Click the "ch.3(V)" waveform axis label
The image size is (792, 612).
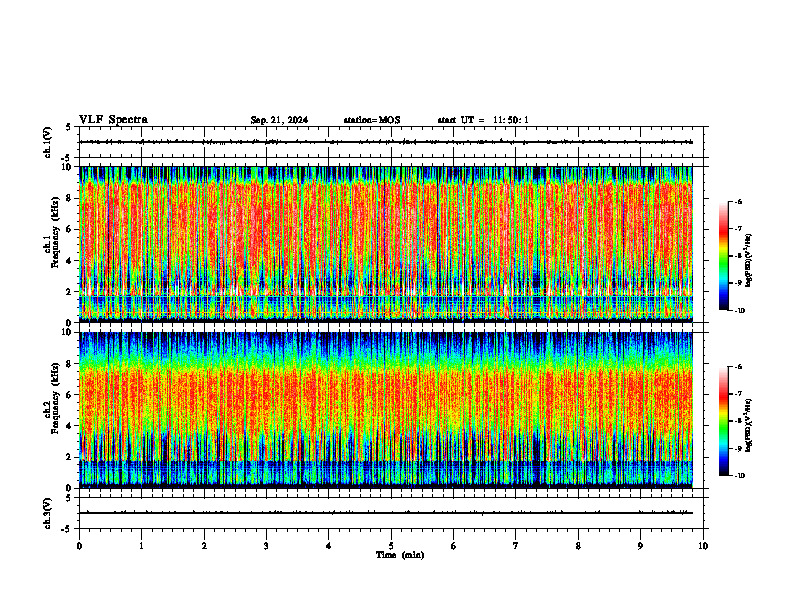(x=47, y=513)
